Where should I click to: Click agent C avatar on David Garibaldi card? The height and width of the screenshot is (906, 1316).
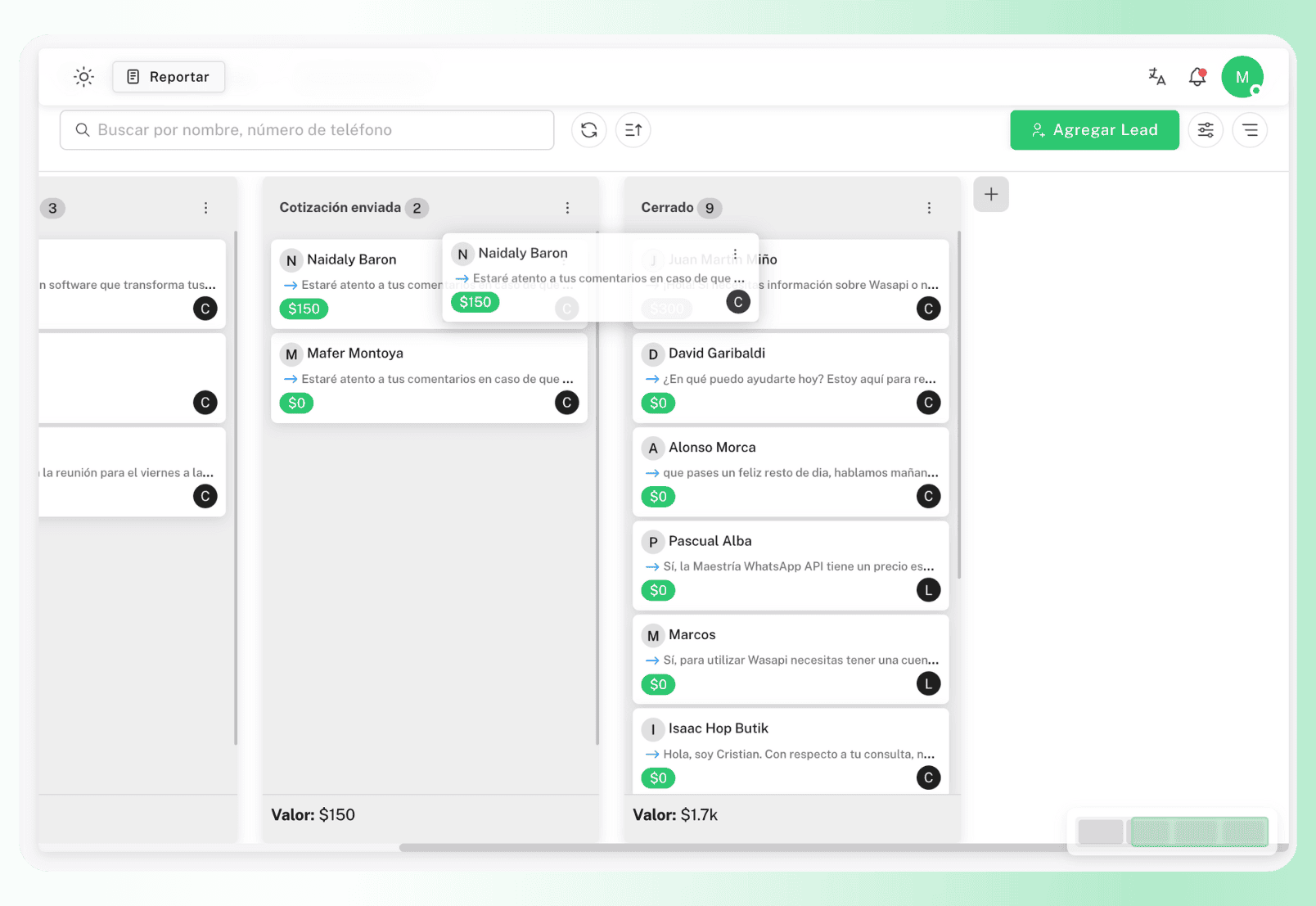coord(928,403)
